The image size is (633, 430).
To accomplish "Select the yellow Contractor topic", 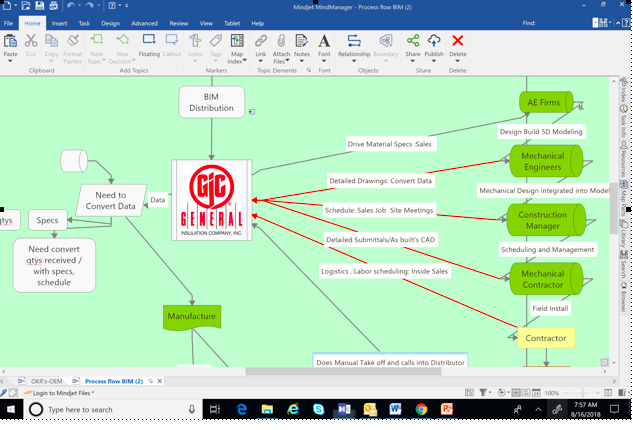I will (546, 338).
